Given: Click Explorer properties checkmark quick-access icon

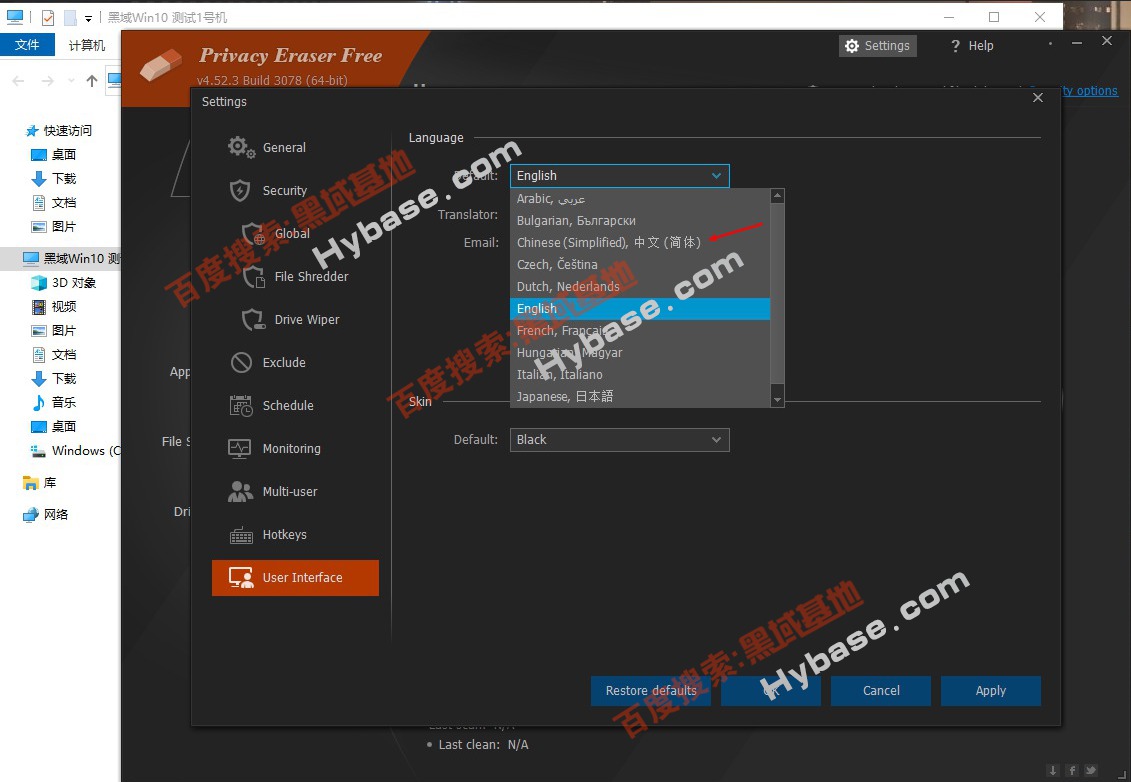Looking at the screenshot, I should [48, 17].
